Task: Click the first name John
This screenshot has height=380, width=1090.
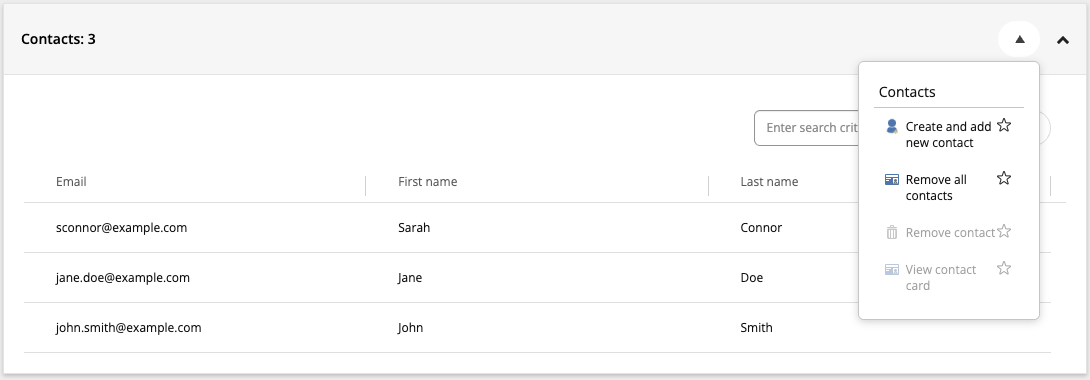Action: click(410, 327)
